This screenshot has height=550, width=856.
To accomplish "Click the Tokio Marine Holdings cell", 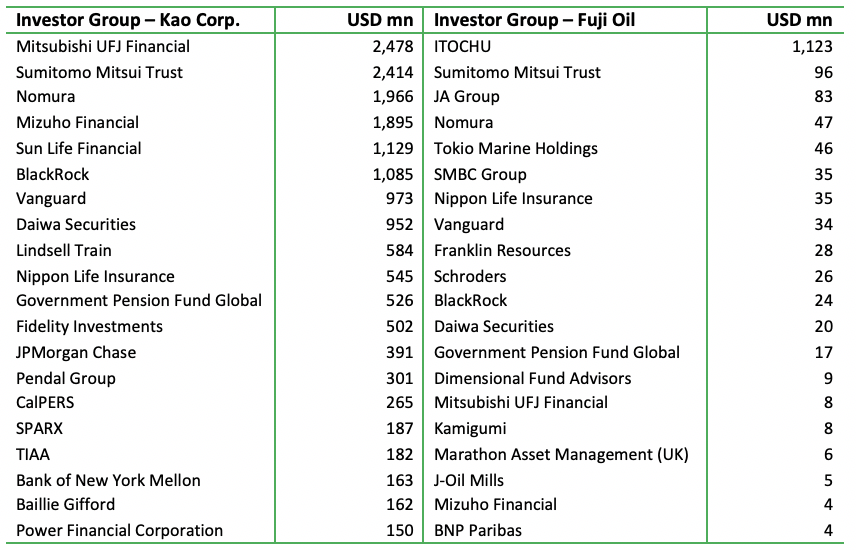I will [x=516, y=148].
